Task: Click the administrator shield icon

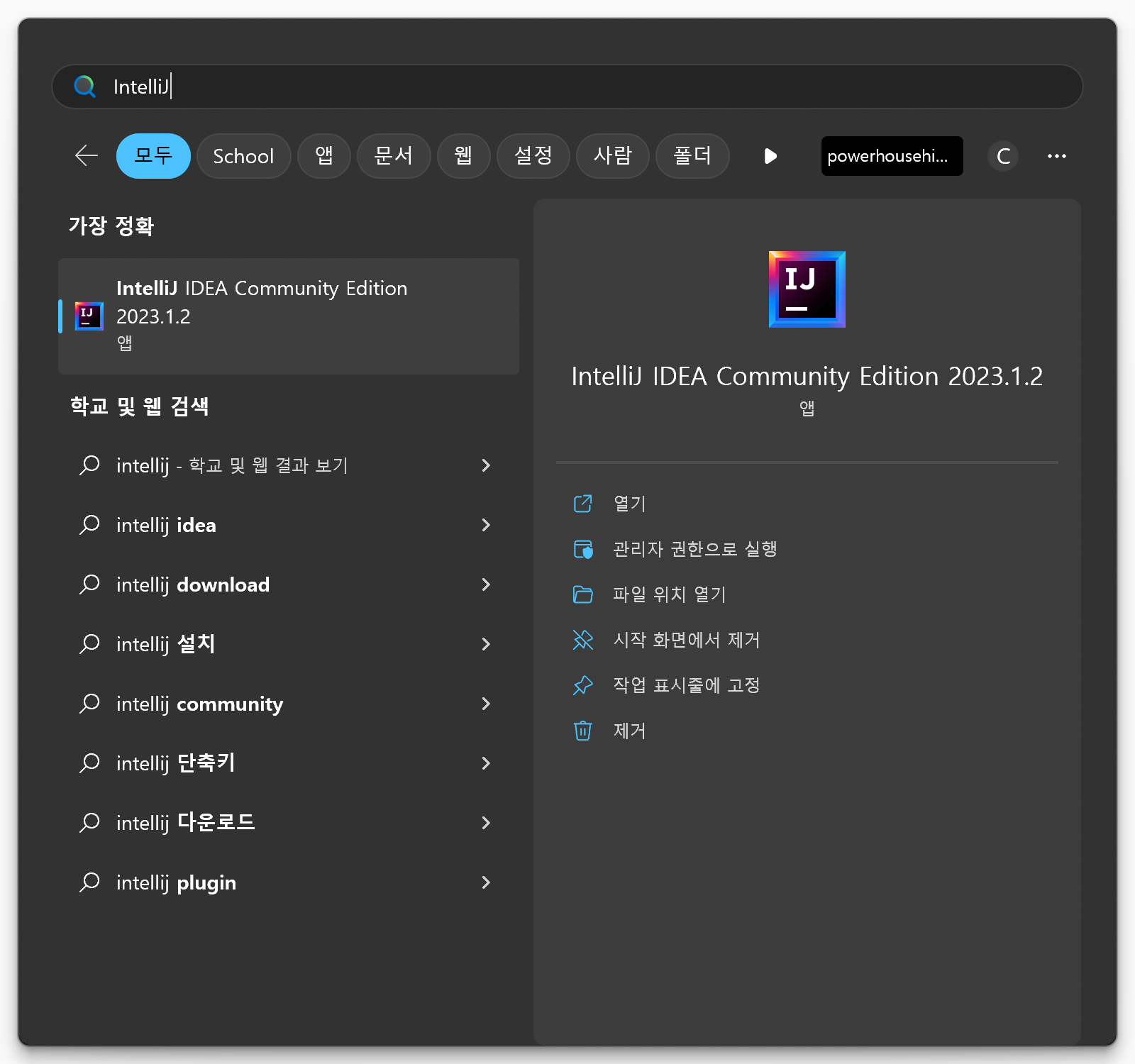Action: tap(583, 549)
